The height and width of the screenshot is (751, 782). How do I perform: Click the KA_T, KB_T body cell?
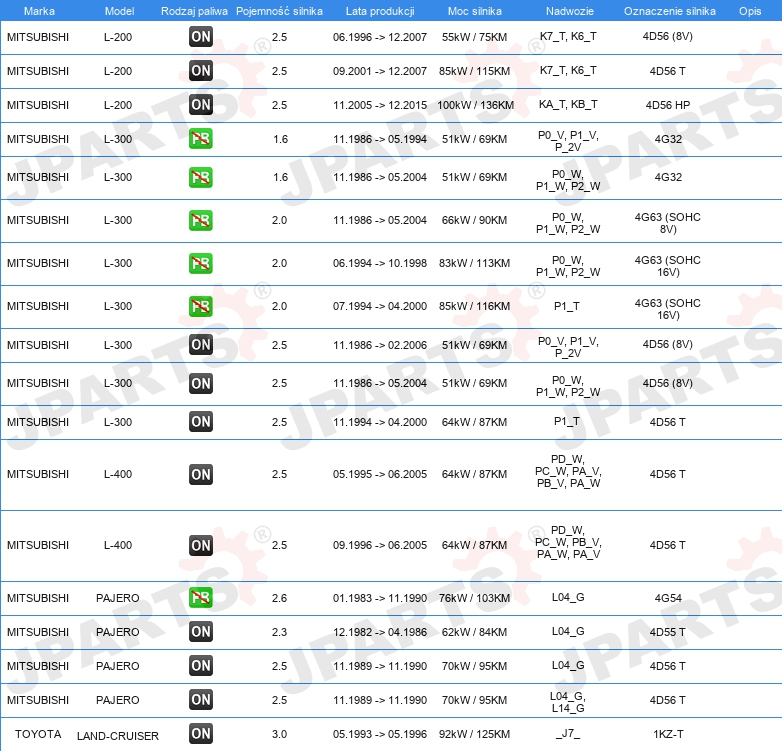point(568,104)
